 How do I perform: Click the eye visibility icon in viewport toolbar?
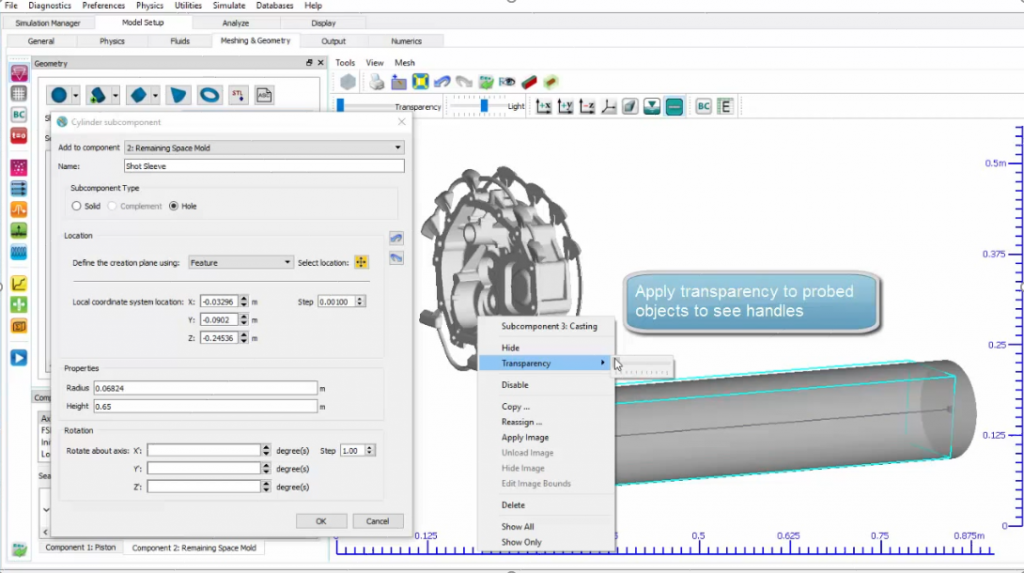click(x=508, y=82)
